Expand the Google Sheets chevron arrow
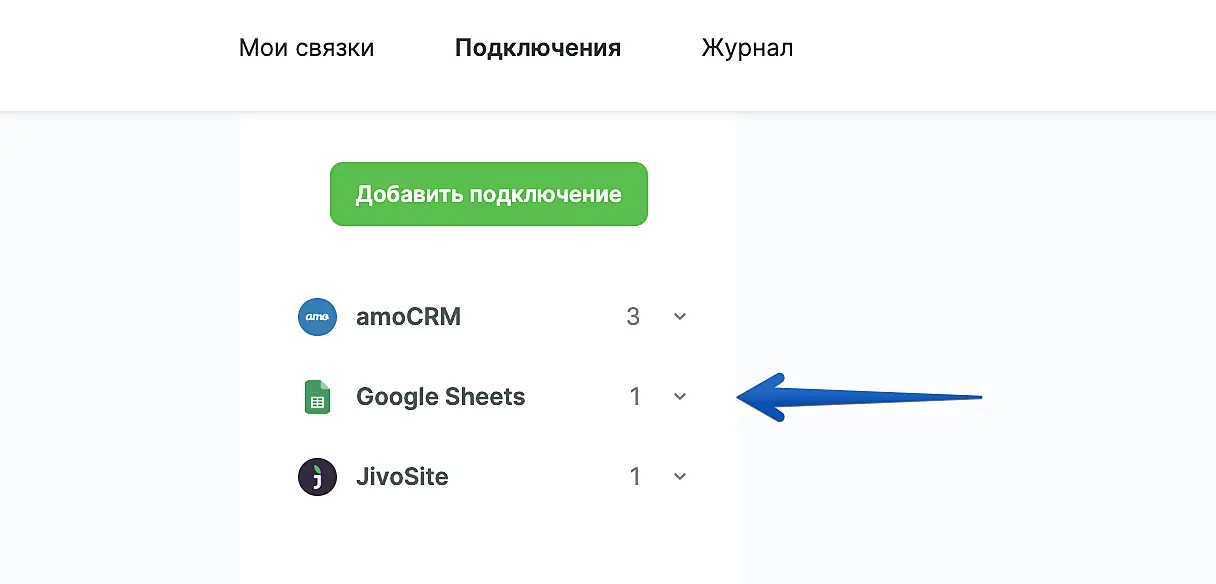This screenshot has height=584, width=1216. 680,397
